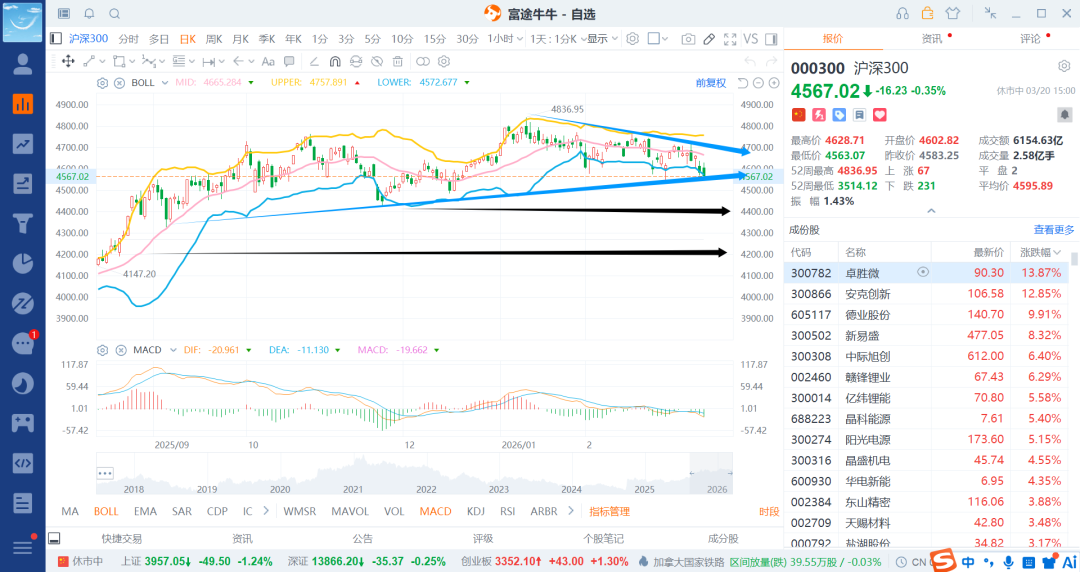Open customer service headset icon
1080x572 pixels.
(x=902, y=14)
